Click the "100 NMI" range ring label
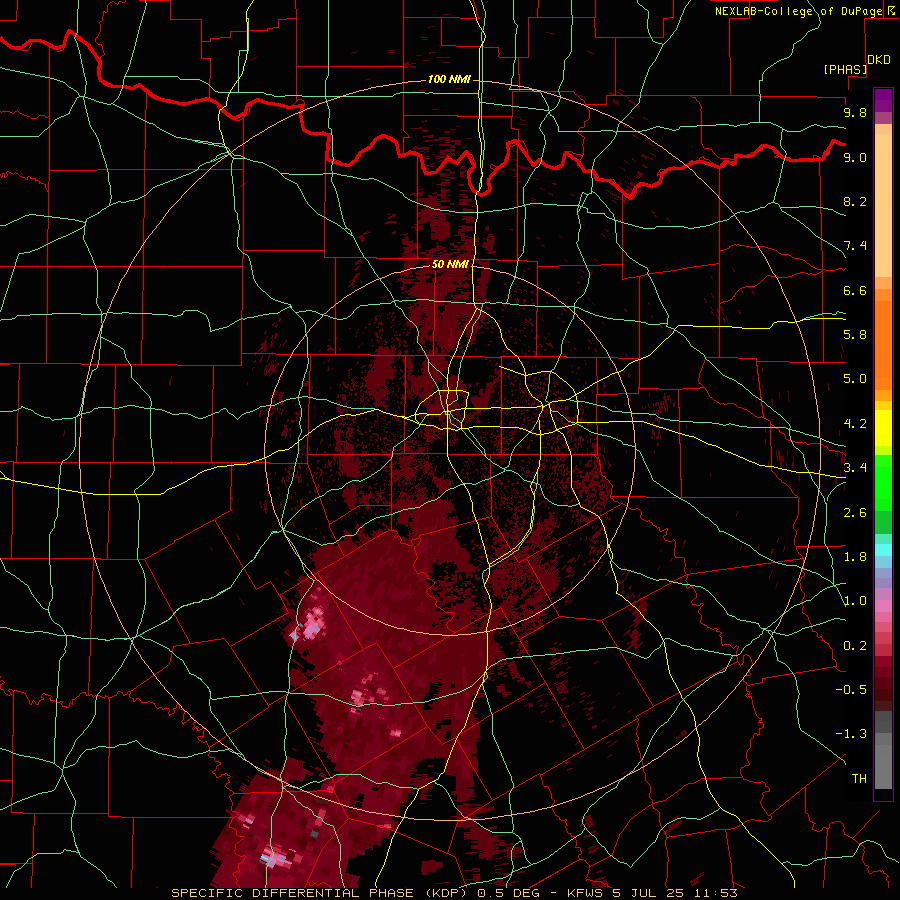The image size is (900, 900). pyautogui.click(x=449, y=79)
